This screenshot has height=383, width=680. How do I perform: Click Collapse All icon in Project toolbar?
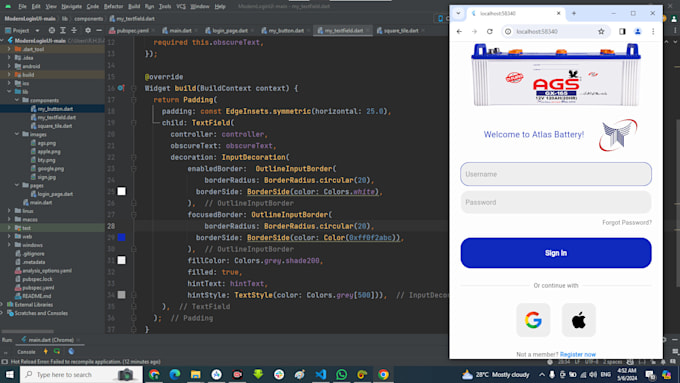(x=74, y=30)
